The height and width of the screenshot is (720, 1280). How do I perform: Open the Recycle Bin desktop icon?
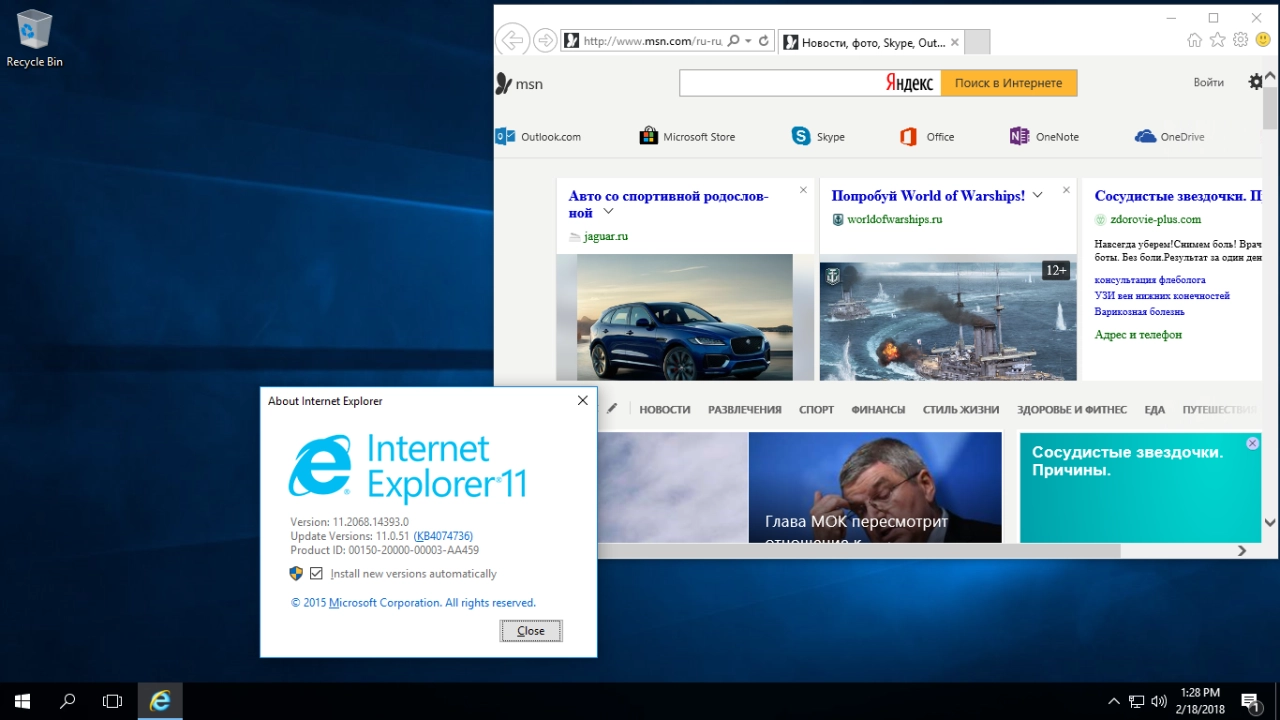click(34, 38)
